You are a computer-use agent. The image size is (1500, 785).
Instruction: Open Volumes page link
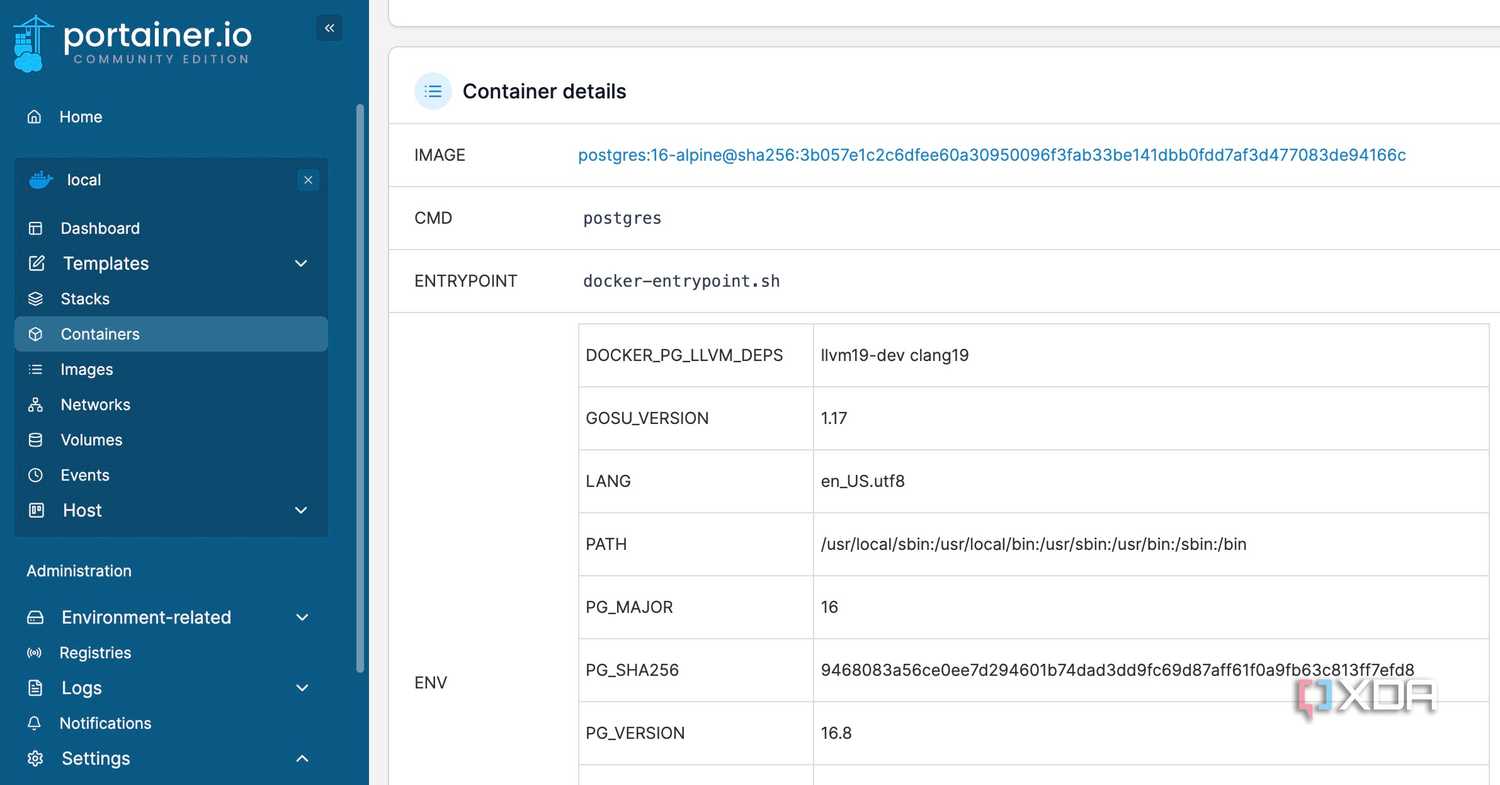[x=91, y=440]
